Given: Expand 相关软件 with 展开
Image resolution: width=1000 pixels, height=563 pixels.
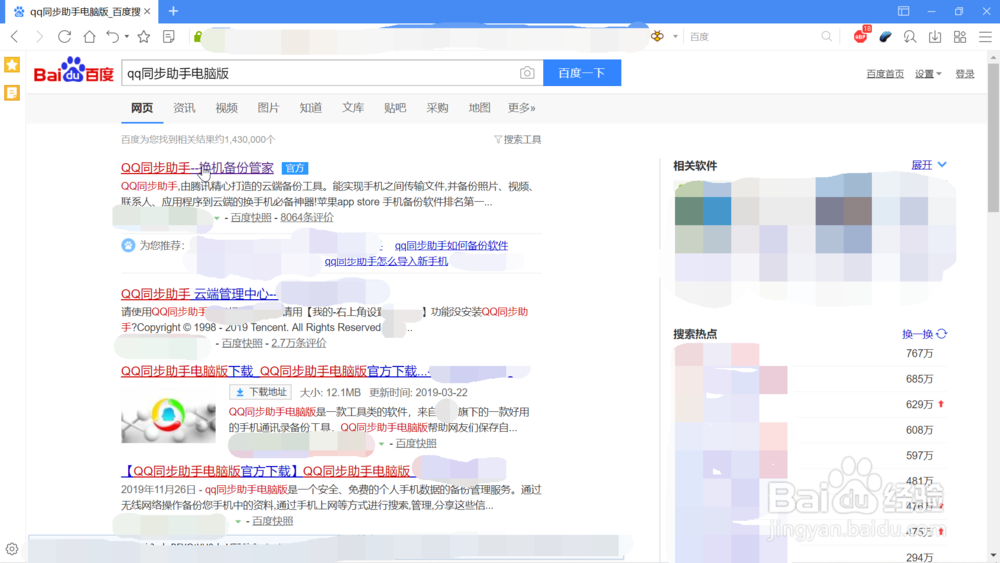Looking at the screenshot, I should pyautogui.click(x=929, y=165).
